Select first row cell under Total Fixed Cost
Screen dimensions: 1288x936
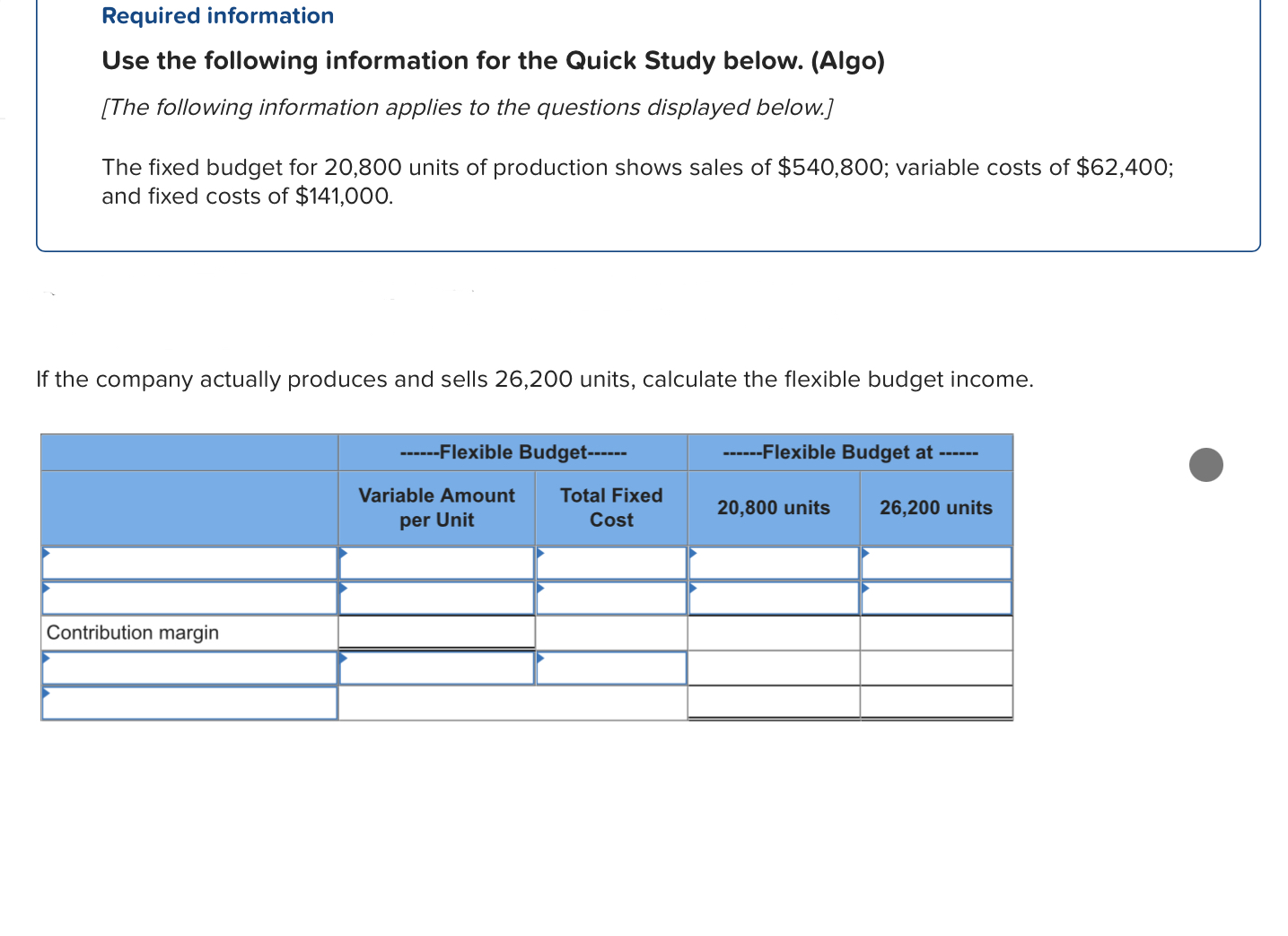[x=611, y=563]
